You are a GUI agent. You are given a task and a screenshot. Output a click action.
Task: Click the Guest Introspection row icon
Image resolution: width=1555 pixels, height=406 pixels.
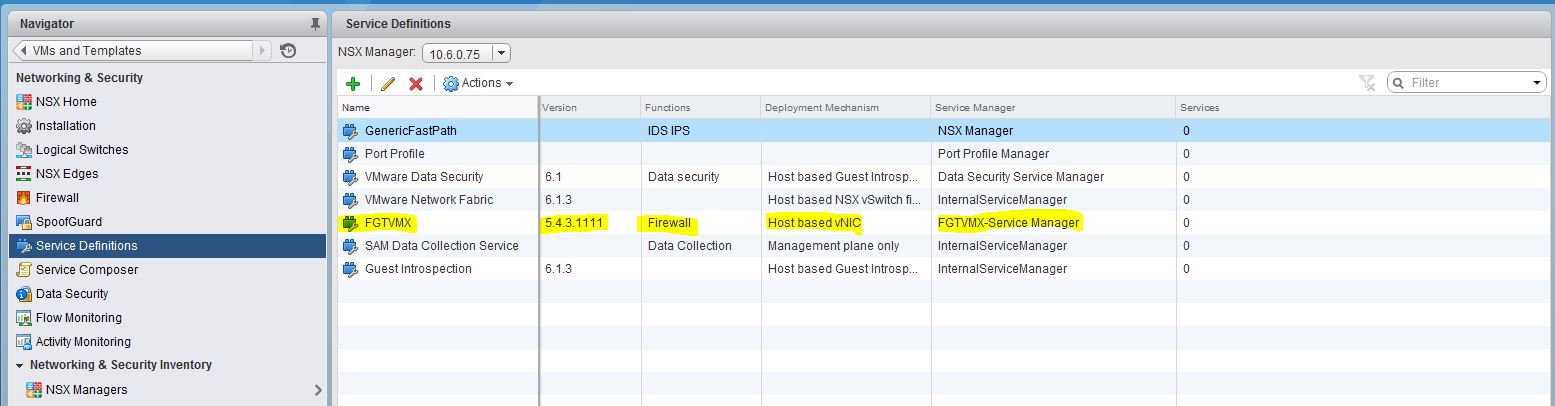point(350,269)
